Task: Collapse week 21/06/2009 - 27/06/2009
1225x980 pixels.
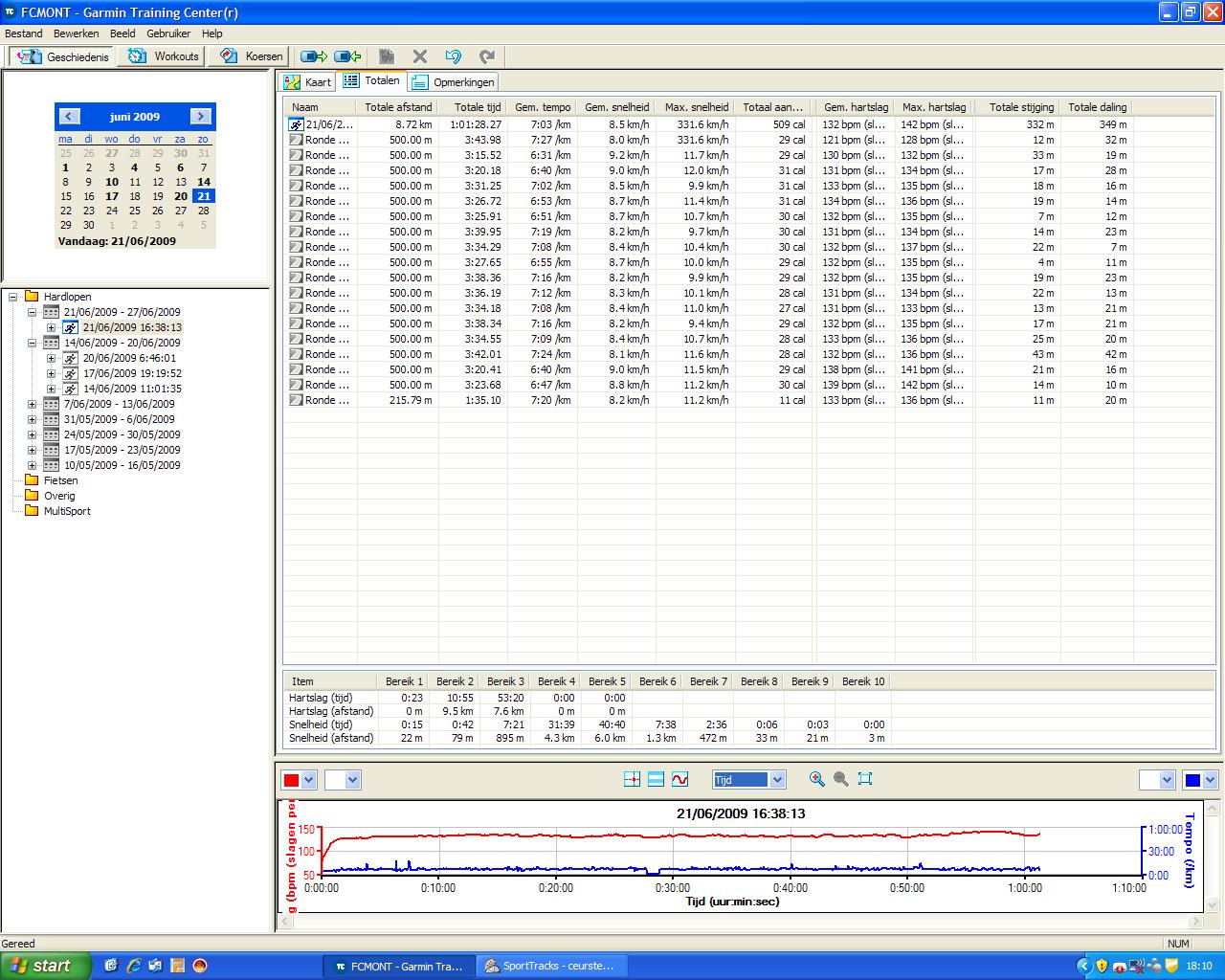Action: (x=32, y=312)
